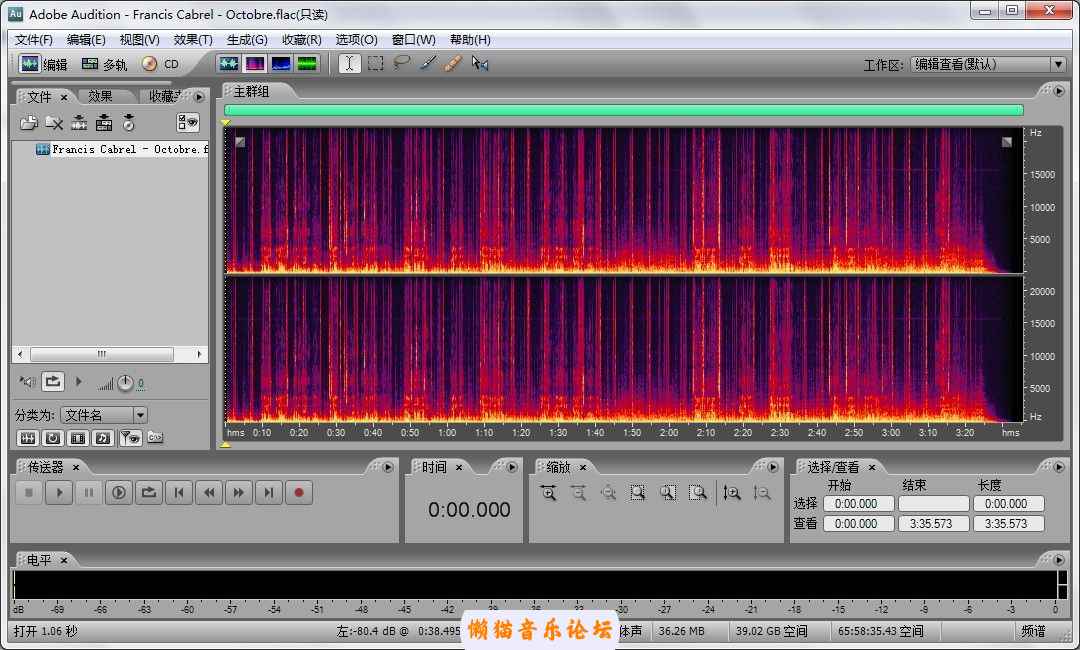The width and height of the screenshot is (1080, 650).
Task: Open the 工作区 workspace dropdown
Action: coord(1058,64)
